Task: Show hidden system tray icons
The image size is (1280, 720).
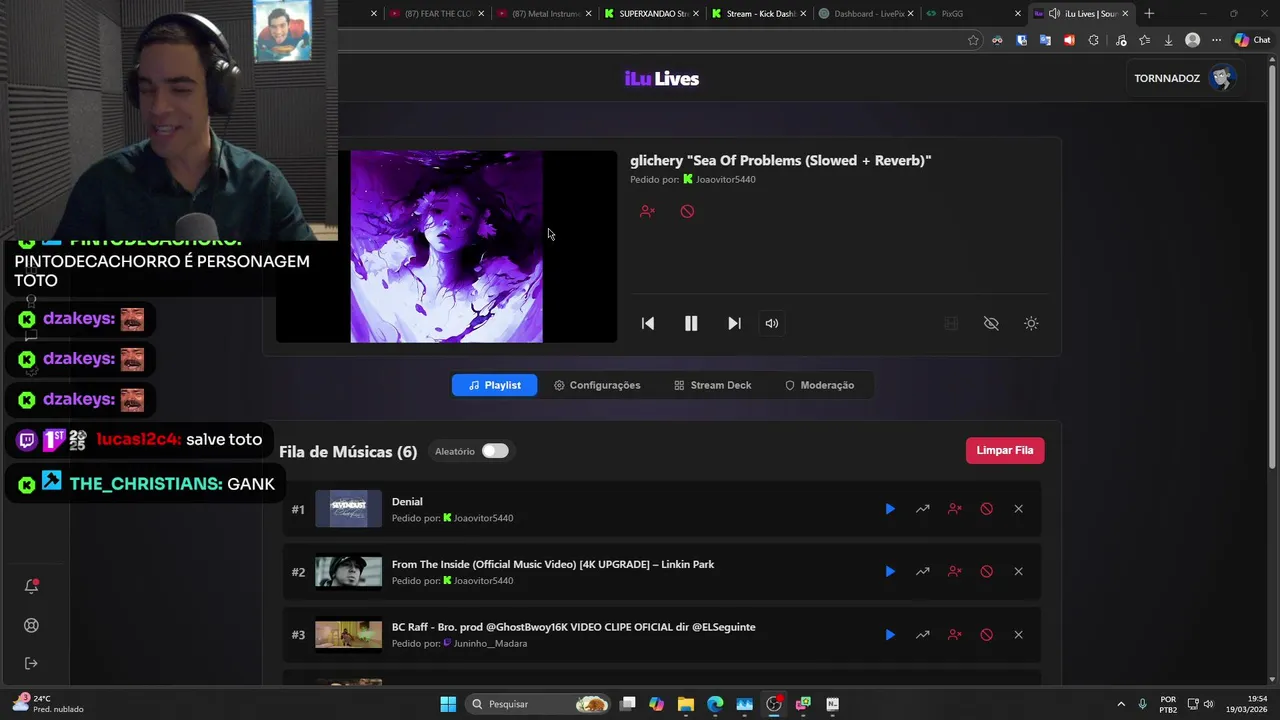Action: (x=1120, y=704)
